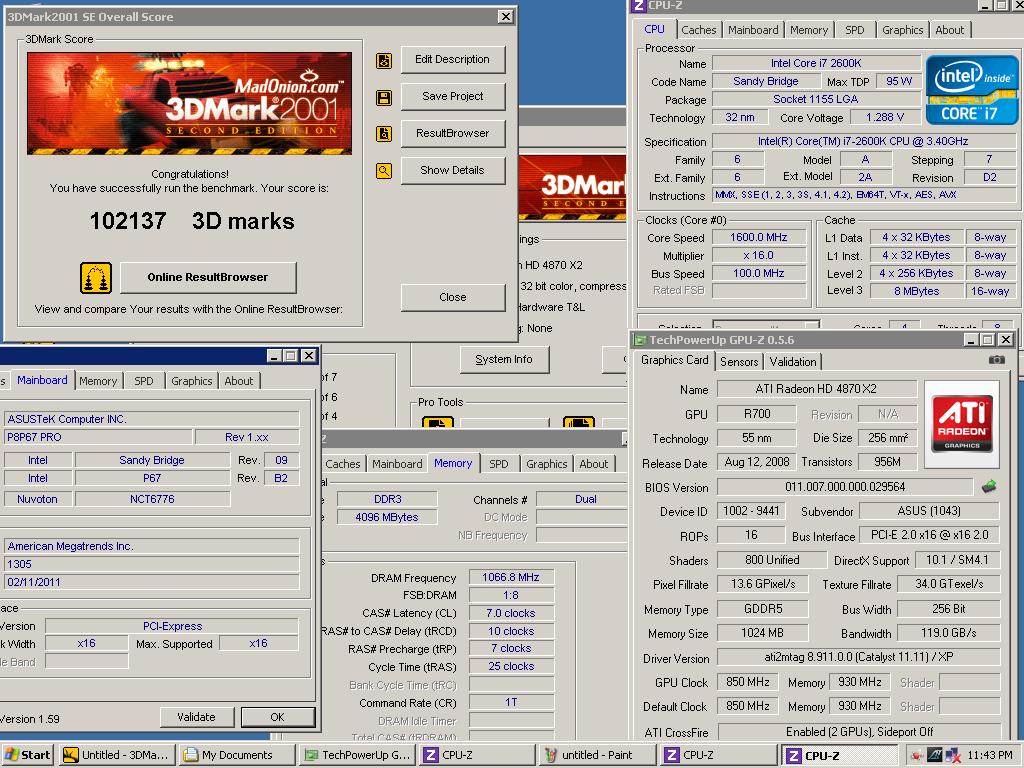1024x768 pixels.
Task: Click the GPU-Z Name field ATI Radeon HD 4870 X2
Action: point(816,389)
